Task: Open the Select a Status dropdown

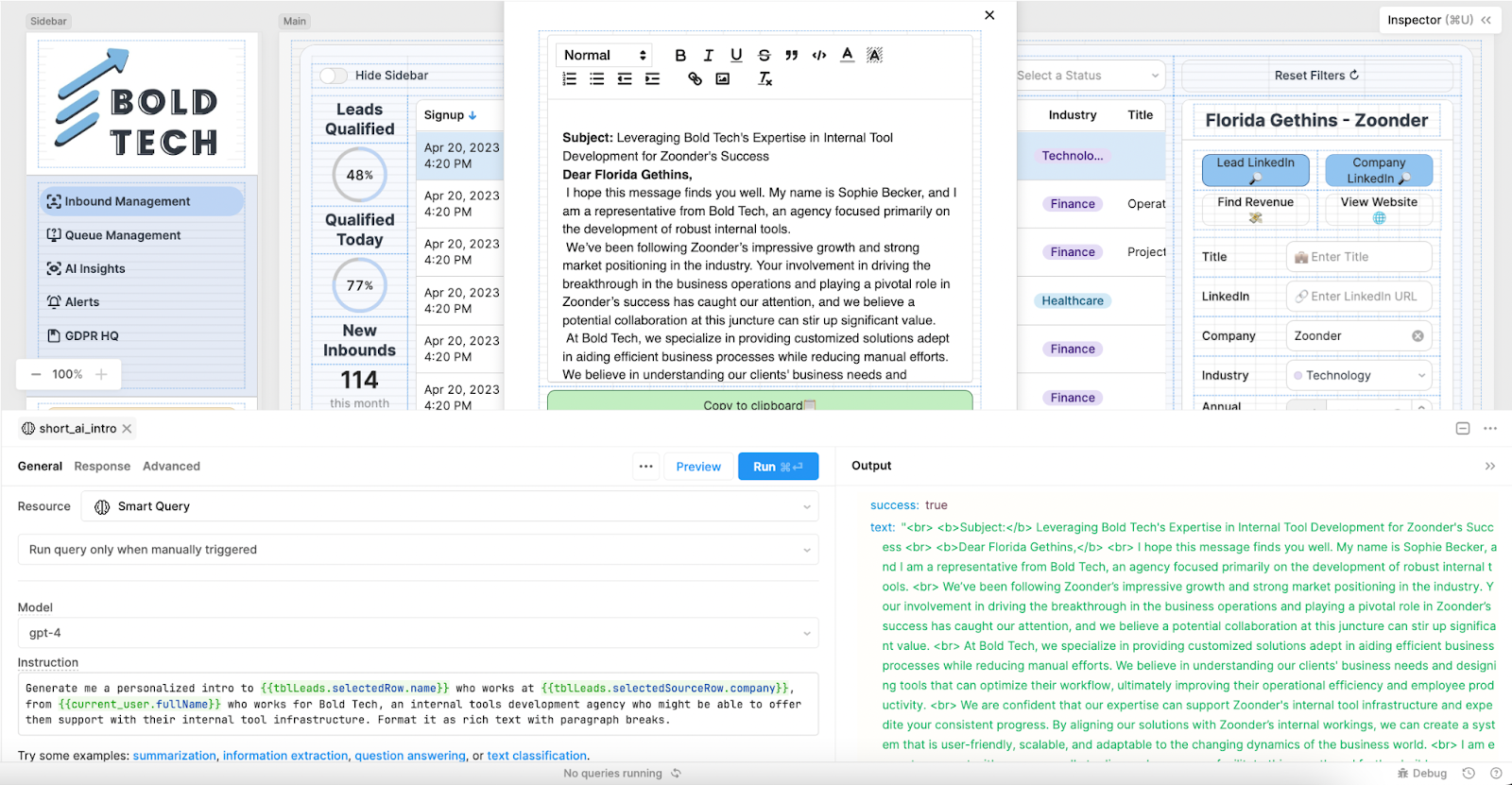Action: click(1089, 76)
